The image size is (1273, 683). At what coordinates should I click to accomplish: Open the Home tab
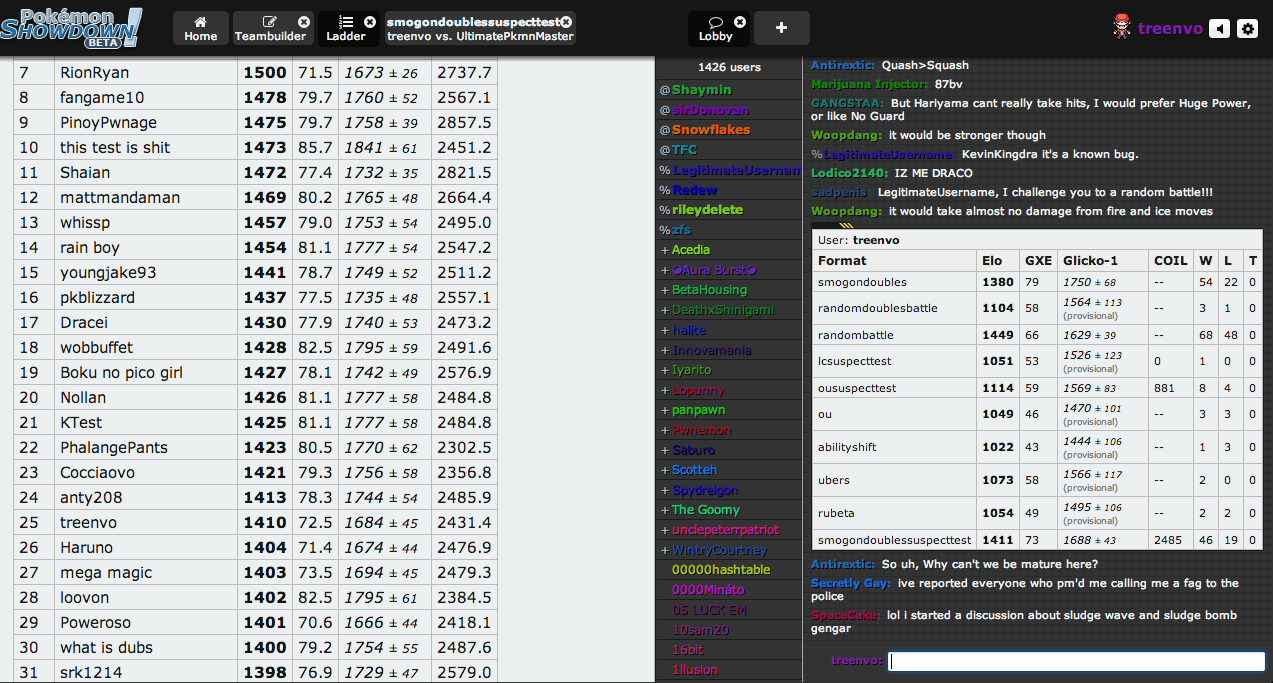200,28
